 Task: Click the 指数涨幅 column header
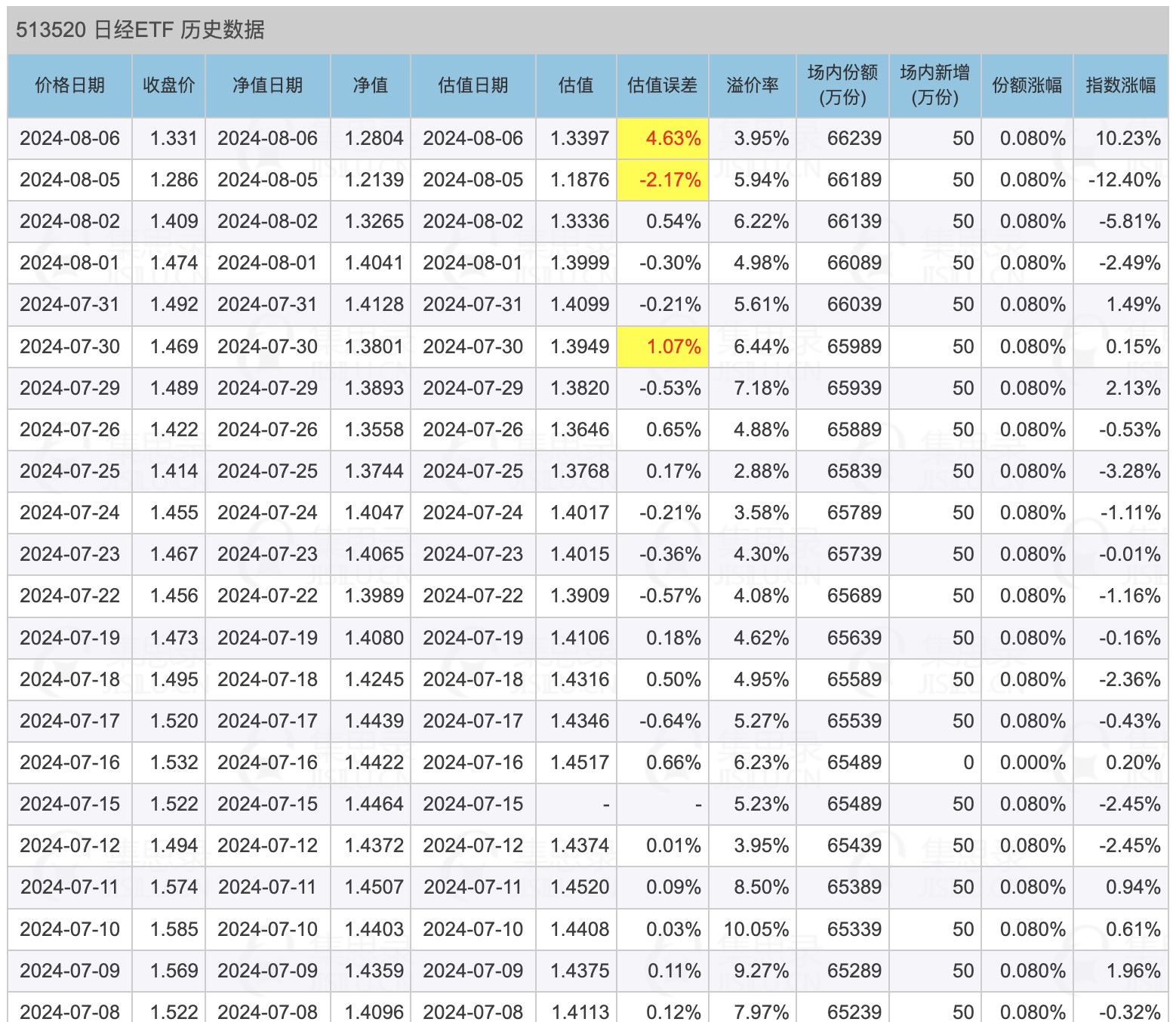(x=1120, y=85)
